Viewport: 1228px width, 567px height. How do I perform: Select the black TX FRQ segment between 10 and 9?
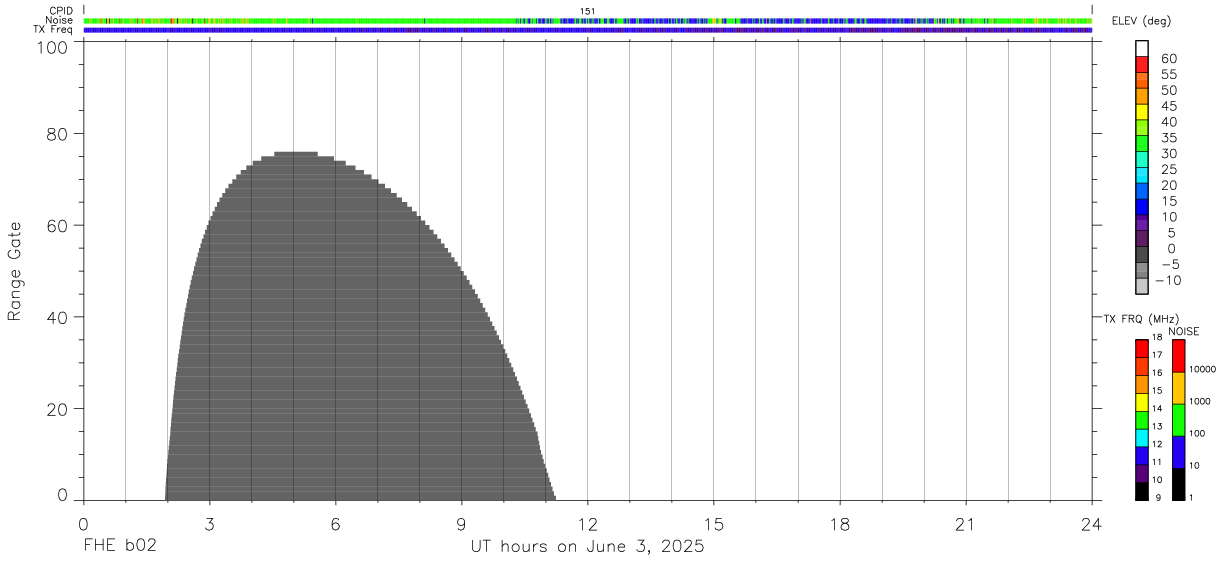click(1141, 491)
